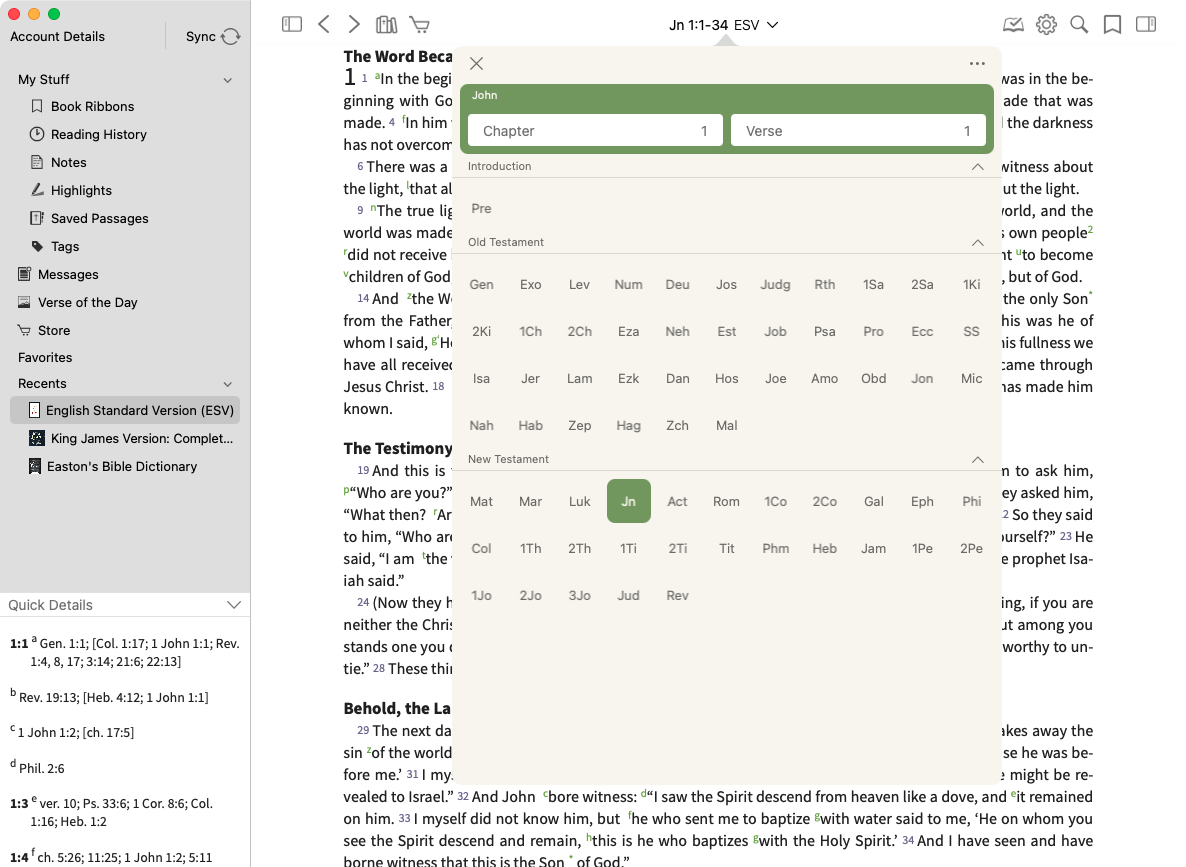Open settings gear in toolbar
1186x867 pixels.
(1046, 24)
